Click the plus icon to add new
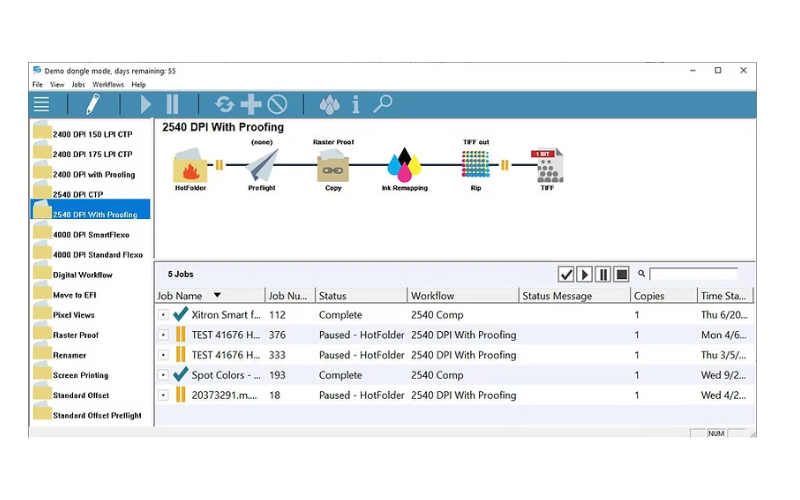 point(251,104)
